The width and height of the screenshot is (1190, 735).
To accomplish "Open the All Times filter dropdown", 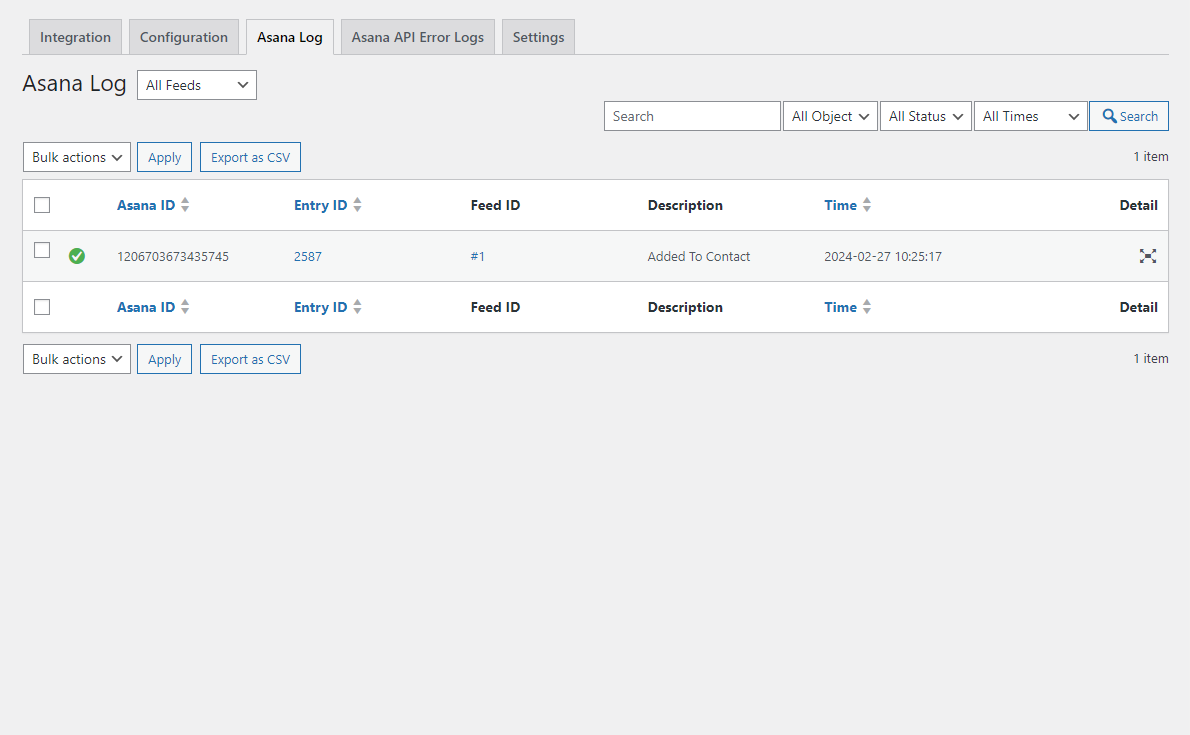I will pyautogui.click(x=1031, y=116).
